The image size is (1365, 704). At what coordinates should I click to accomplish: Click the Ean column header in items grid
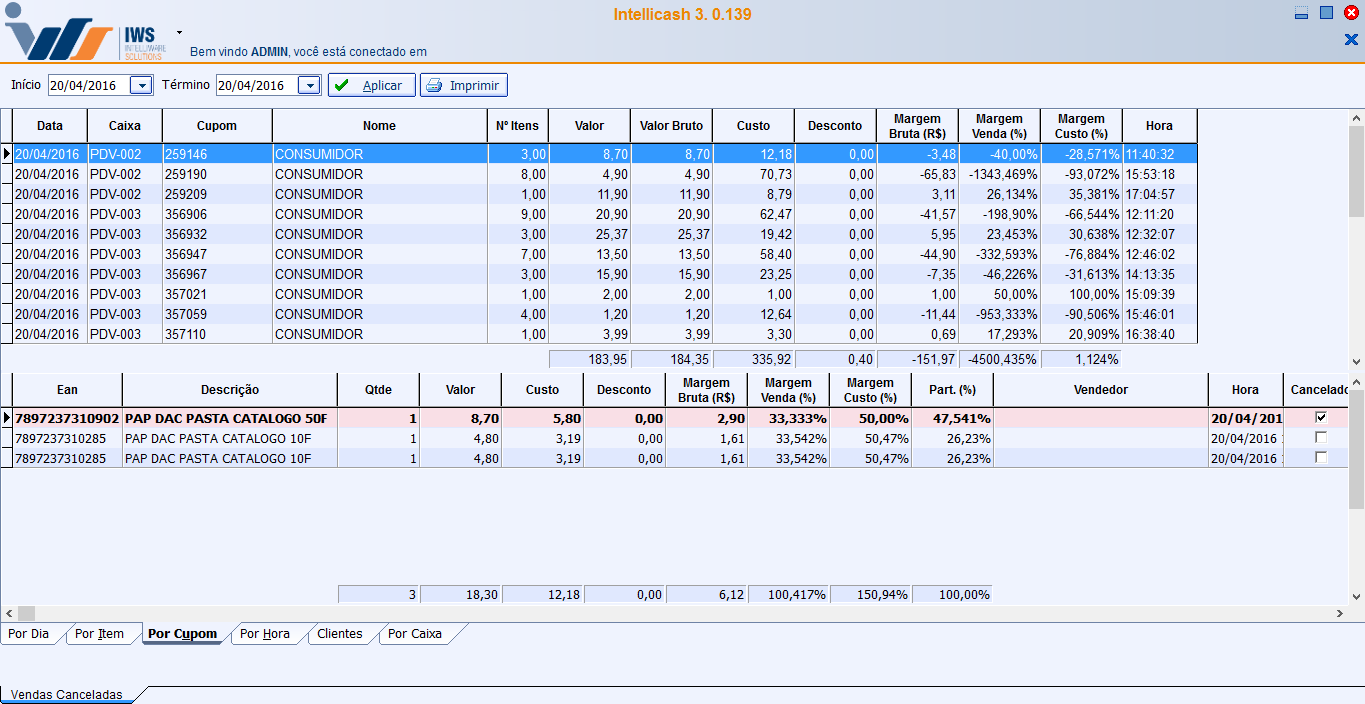67,390
